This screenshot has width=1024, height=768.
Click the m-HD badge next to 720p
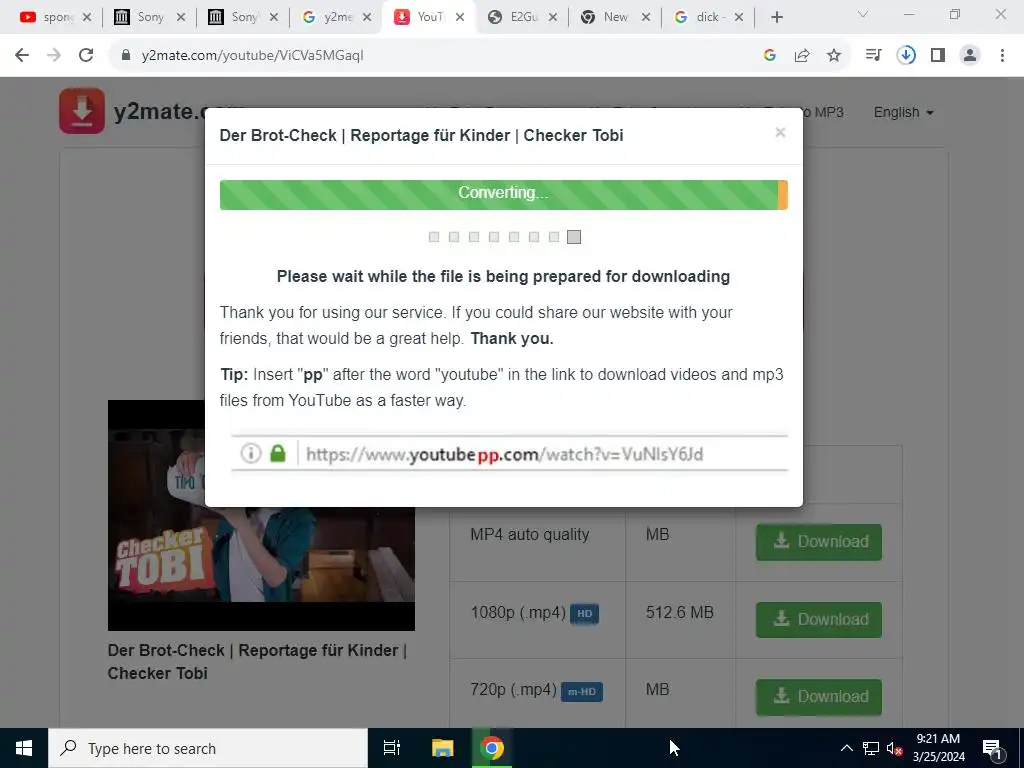(x=581, y=692)
